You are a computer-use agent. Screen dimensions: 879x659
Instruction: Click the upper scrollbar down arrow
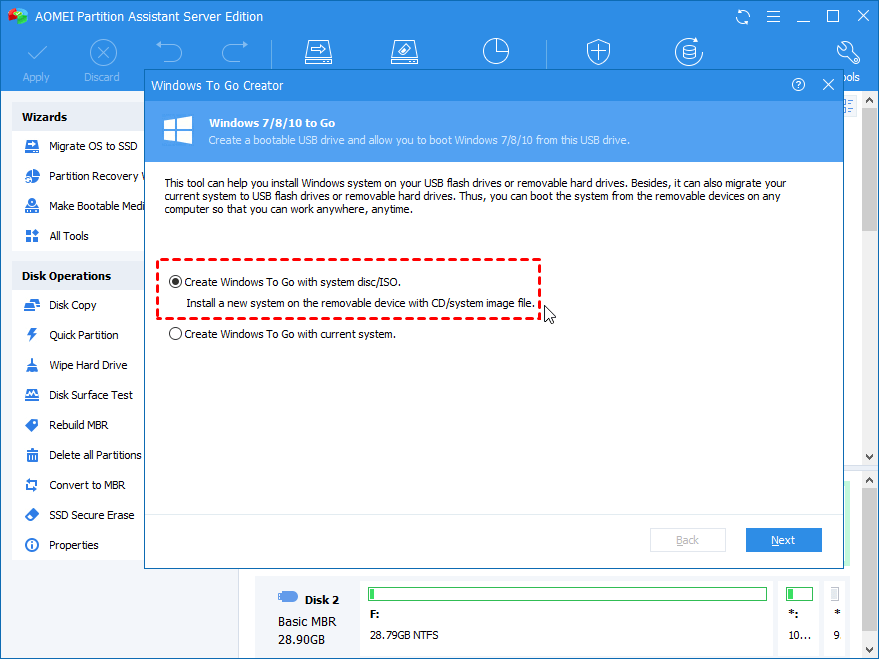tap(869, 457)
